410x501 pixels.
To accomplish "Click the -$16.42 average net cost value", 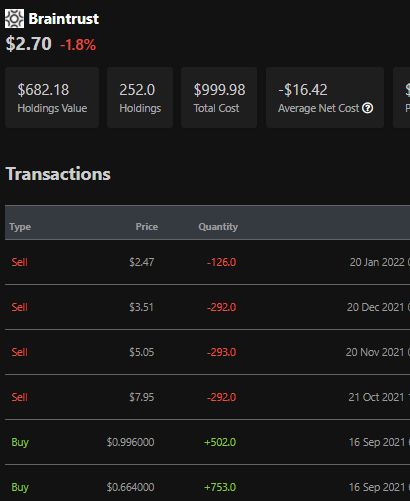I will 303,90.
